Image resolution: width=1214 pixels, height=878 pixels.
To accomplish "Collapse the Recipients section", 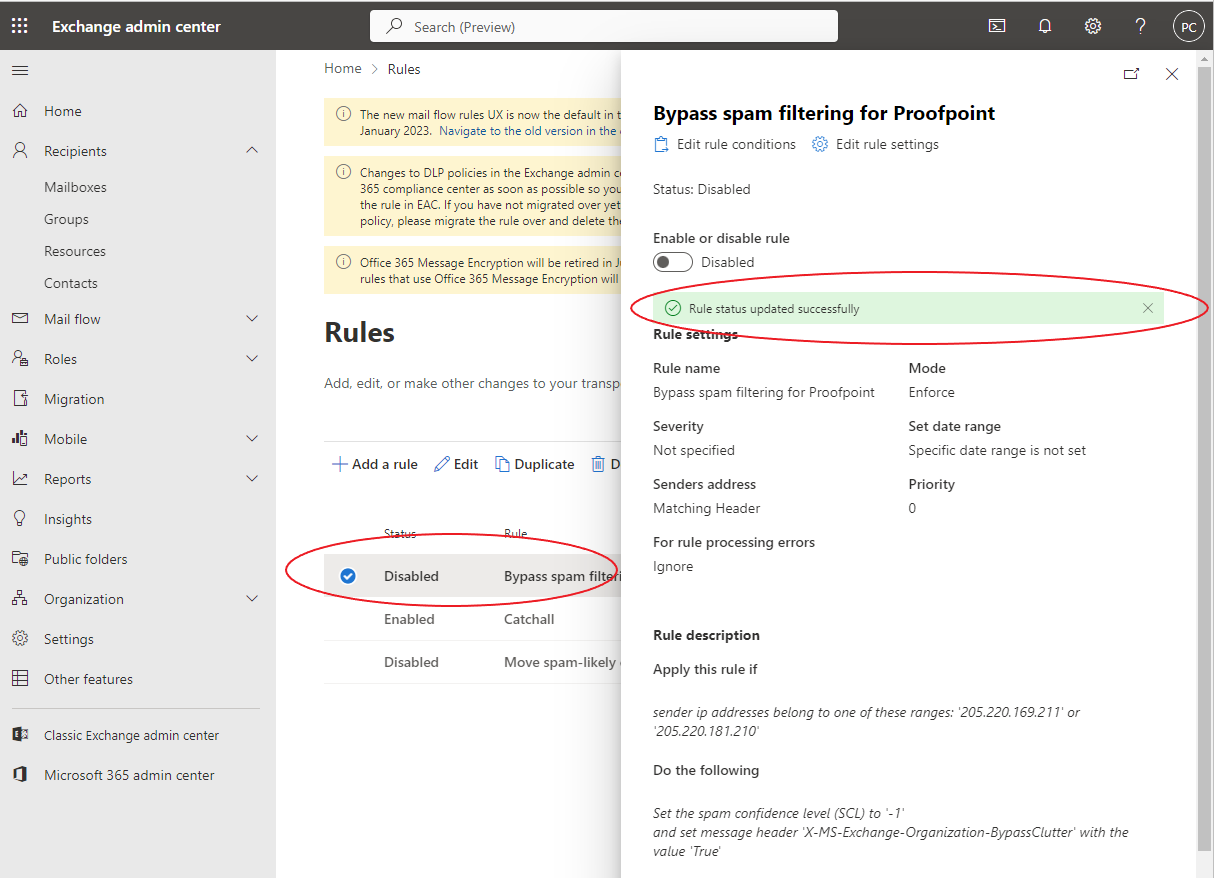I will [x=252, y=151].
